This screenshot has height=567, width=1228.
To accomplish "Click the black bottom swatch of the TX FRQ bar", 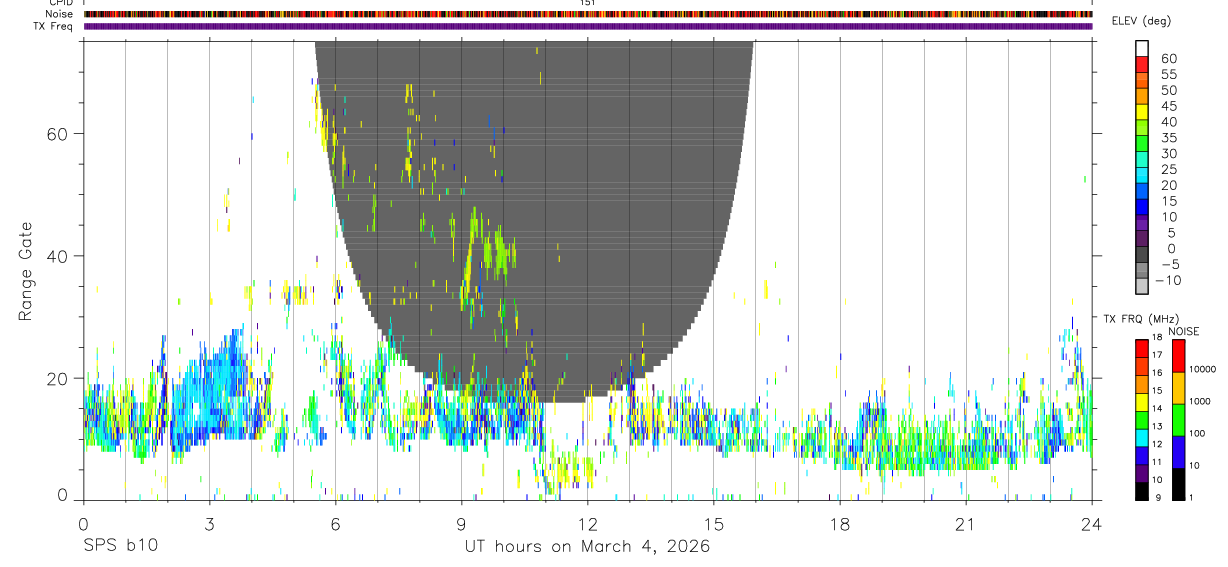I will coord(1142,491).
